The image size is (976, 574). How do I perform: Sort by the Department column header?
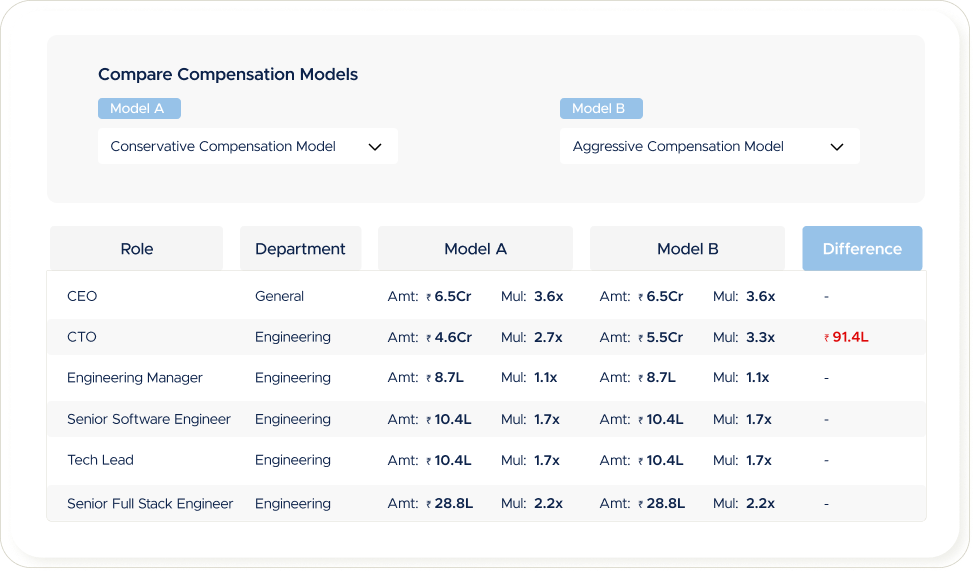(300, 249)
